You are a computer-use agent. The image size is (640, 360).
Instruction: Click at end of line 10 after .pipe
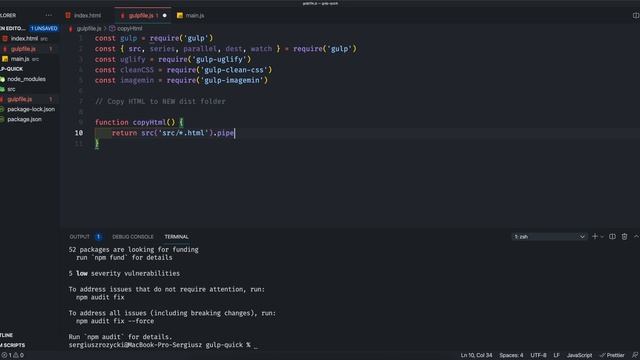pos(235,133)
